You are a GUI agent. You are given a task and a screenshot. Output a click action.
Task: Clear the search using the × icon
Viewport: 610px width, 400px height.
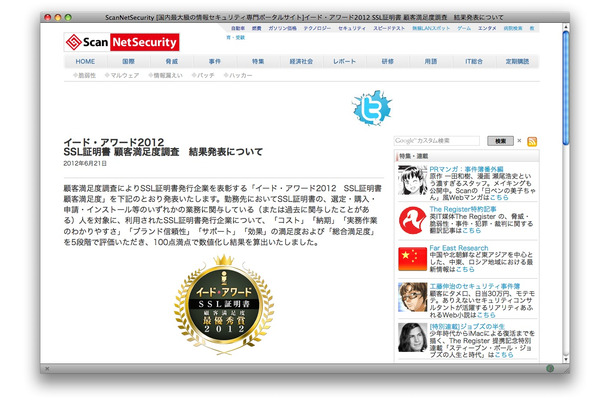point(519,141)
